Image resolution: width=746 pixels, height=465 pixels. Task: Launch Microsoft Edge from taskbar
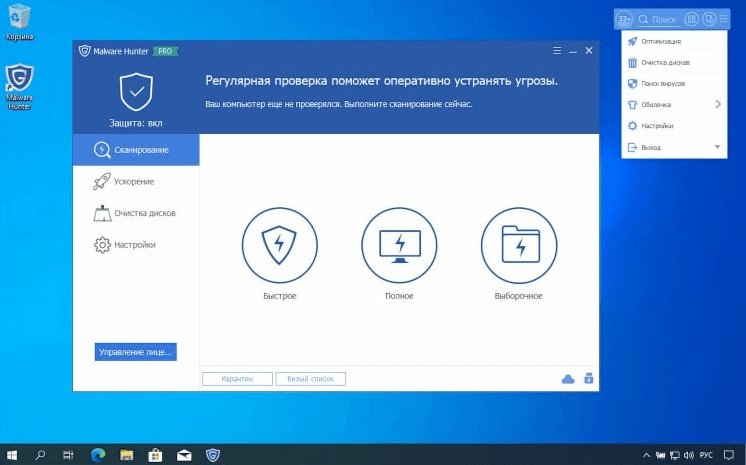point(98,455)
